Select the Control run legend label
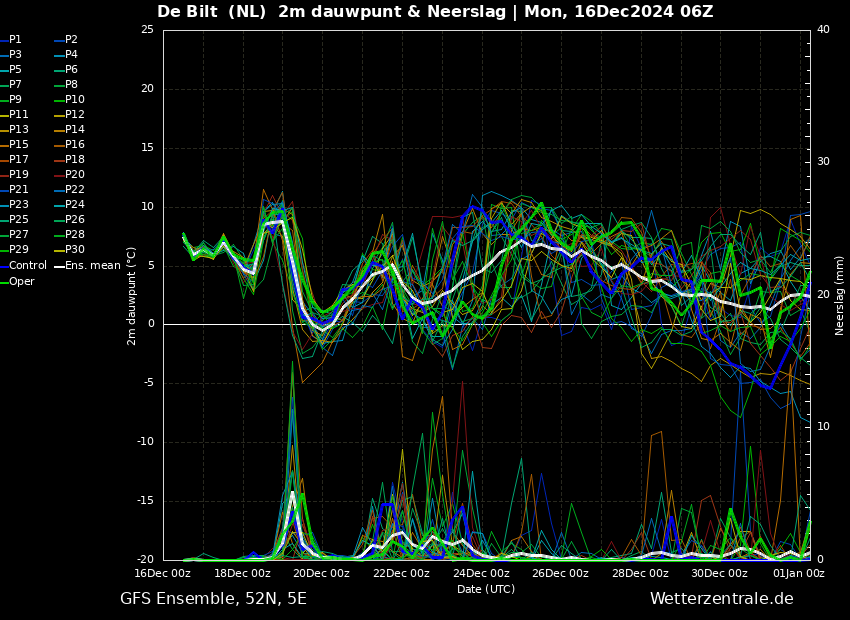 [27, 266]
